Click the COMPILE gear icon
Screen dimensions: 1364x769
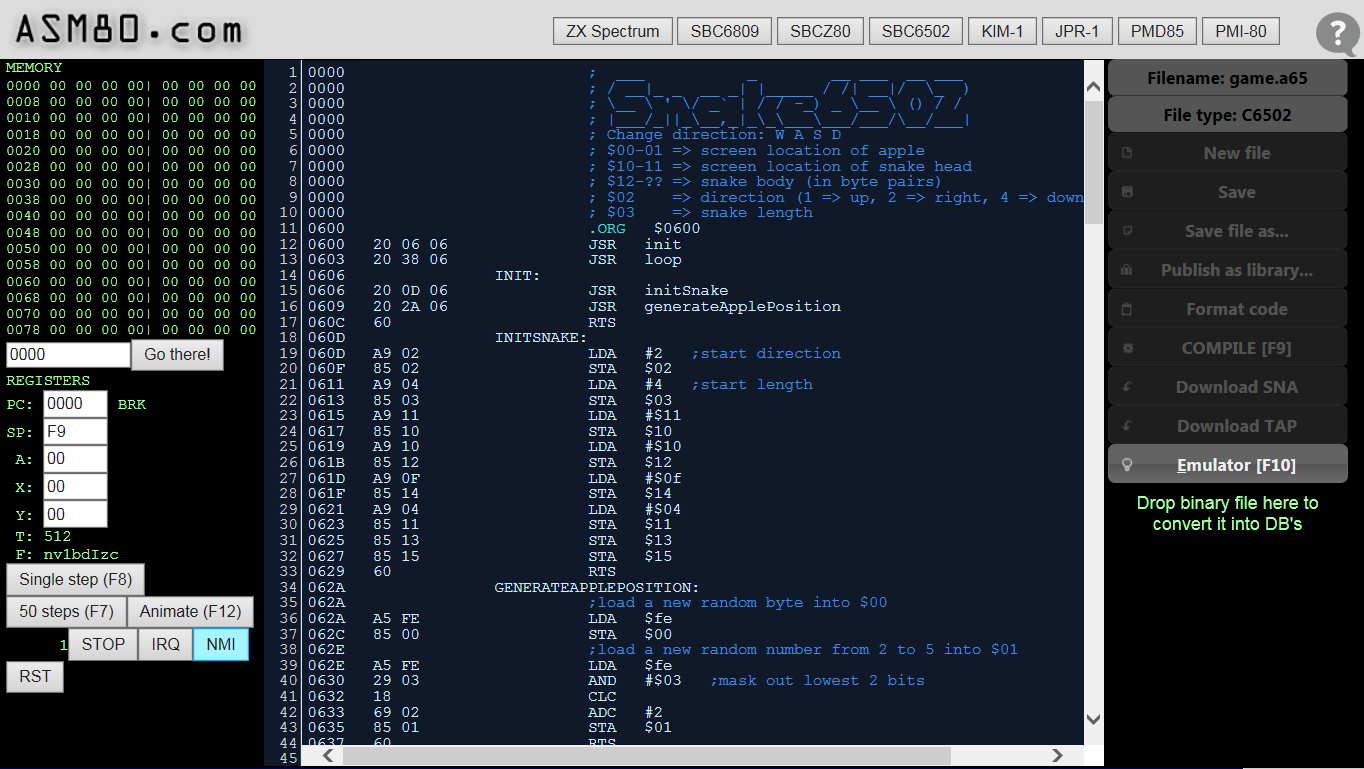click(1127, 348)
